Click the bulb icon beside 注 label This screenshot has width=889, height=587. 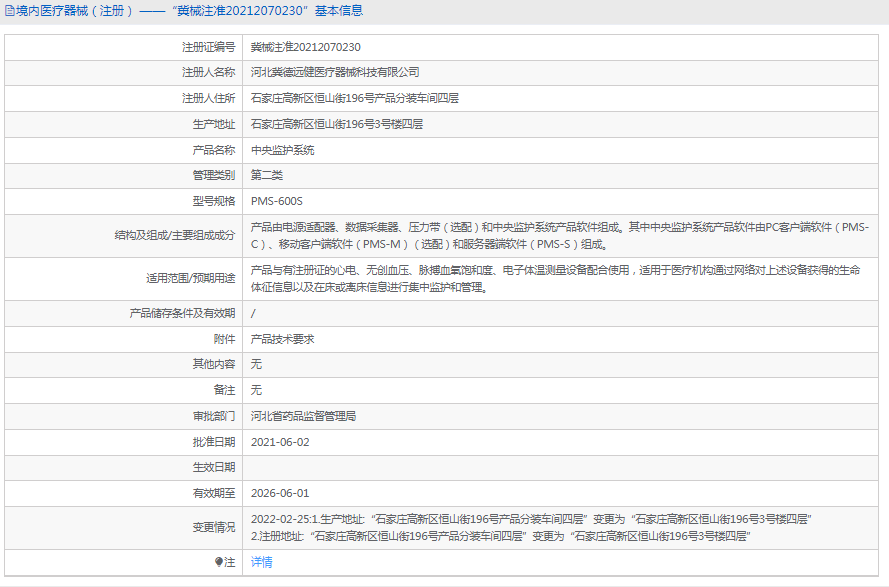219,561
